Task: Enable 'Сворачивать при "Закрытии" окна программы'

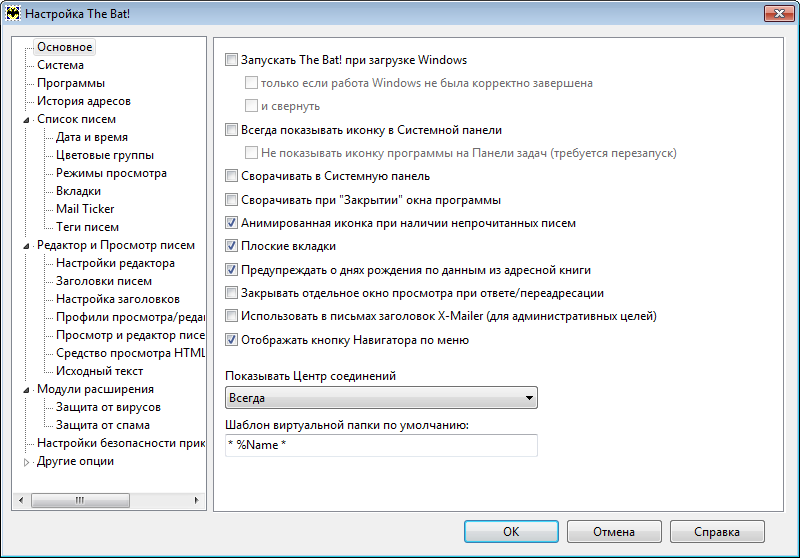Action: (232, 200)
